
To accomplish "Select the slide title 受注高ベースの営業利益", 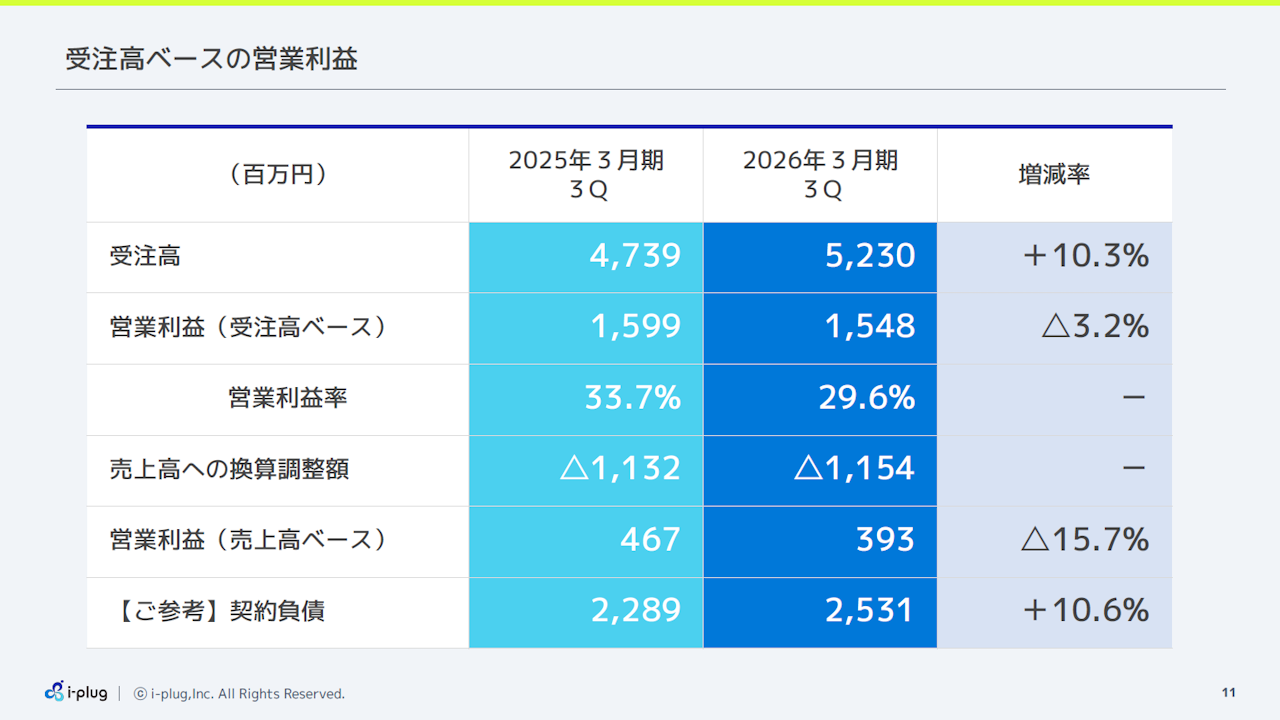I will [210, 60].
